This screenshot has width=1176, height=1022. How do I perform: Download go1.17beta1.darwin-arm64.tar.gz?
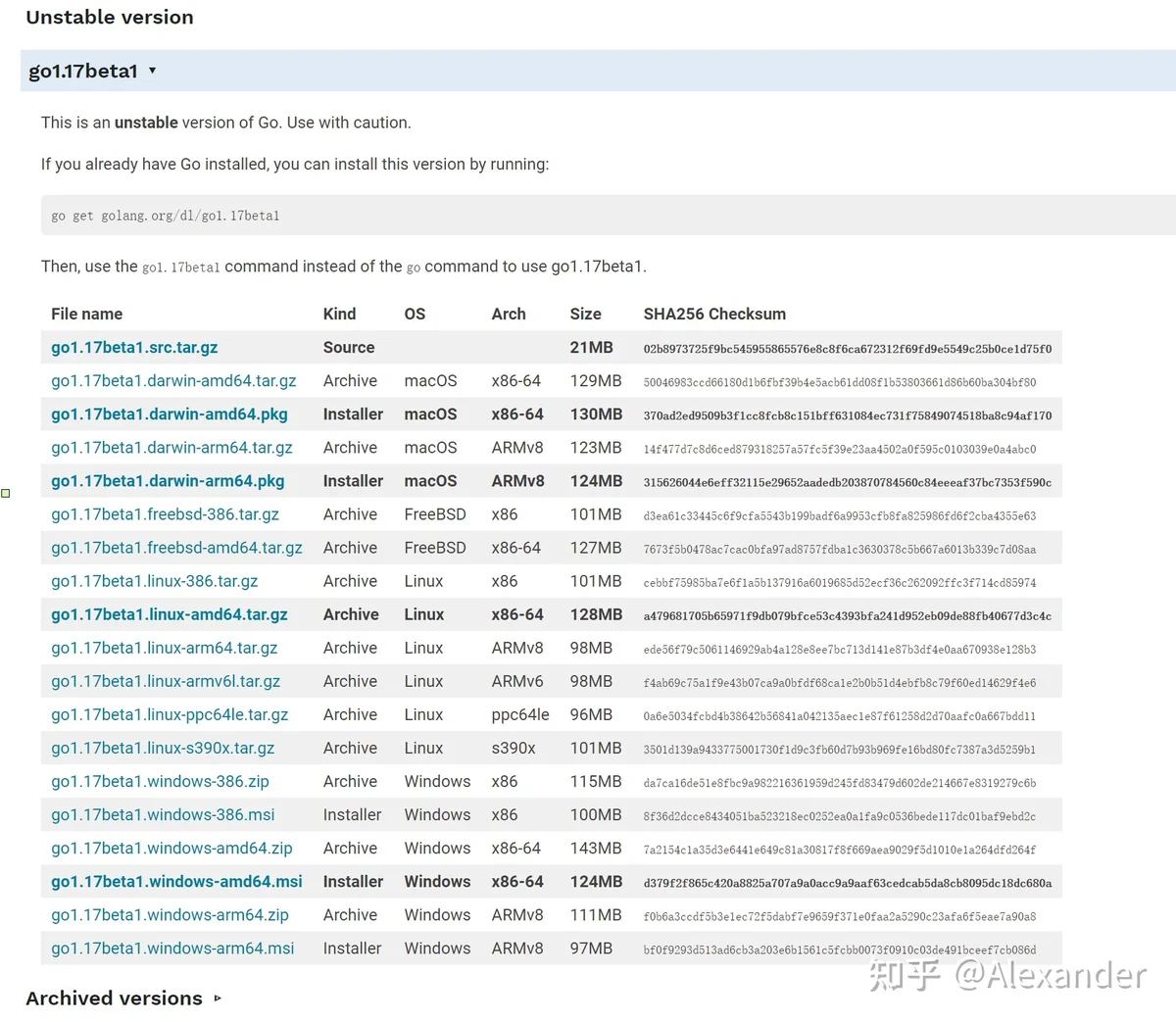171,448
